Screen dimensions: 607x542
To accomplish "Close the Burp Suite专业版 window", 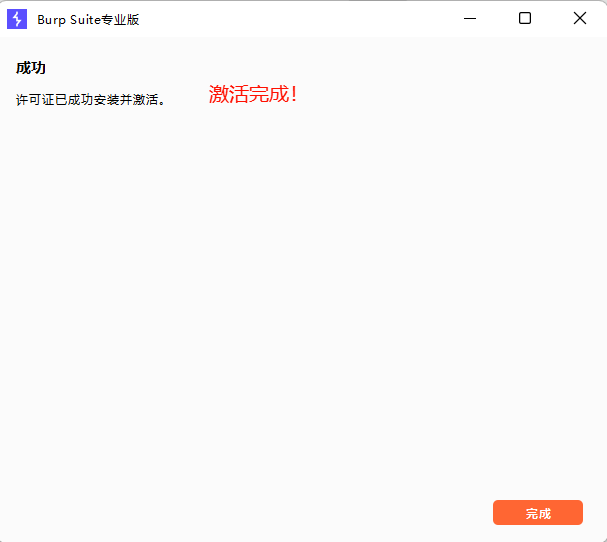I will (x=580, y=18).
